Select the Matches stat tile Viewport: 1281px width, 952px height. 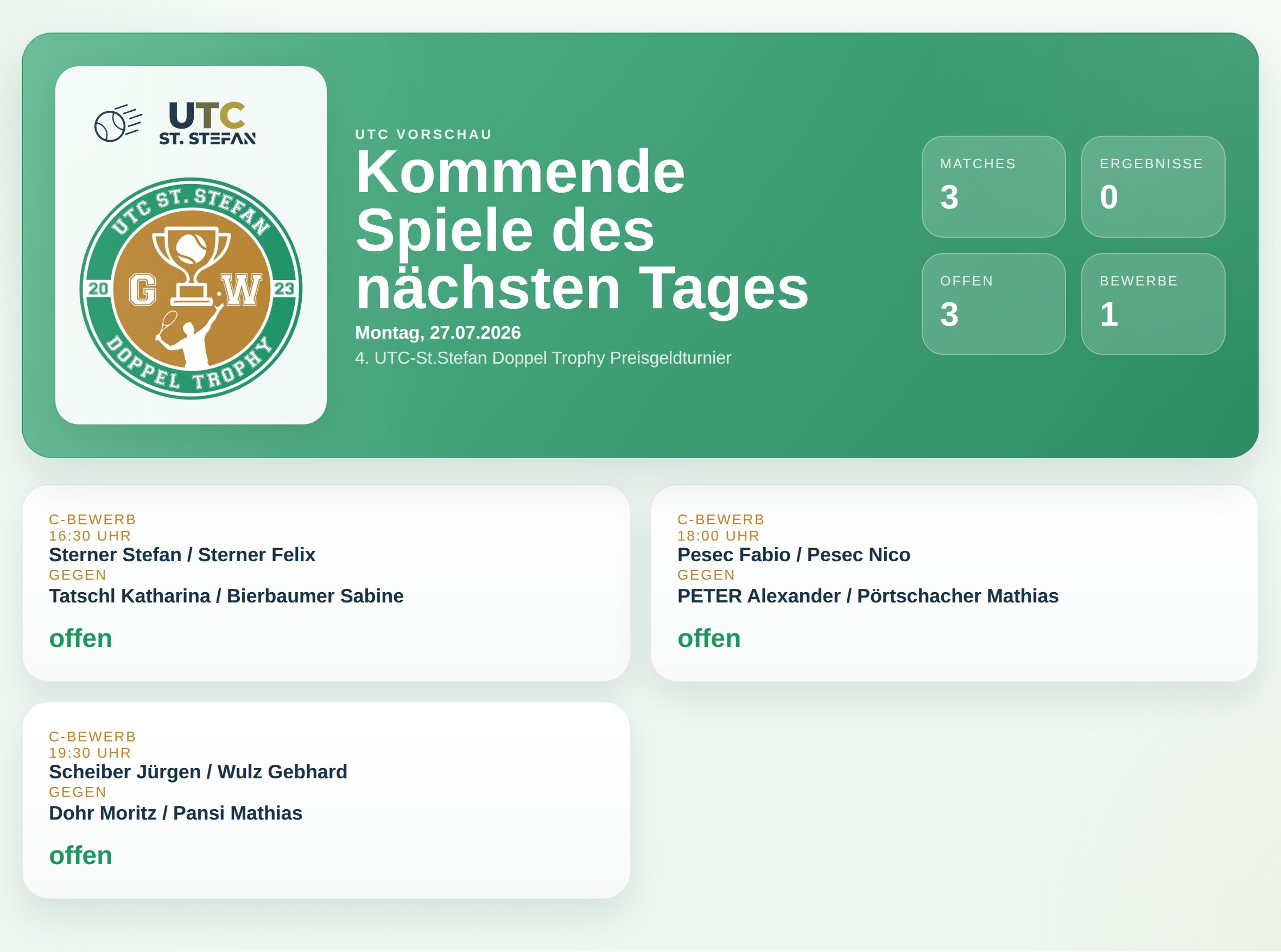993,187
